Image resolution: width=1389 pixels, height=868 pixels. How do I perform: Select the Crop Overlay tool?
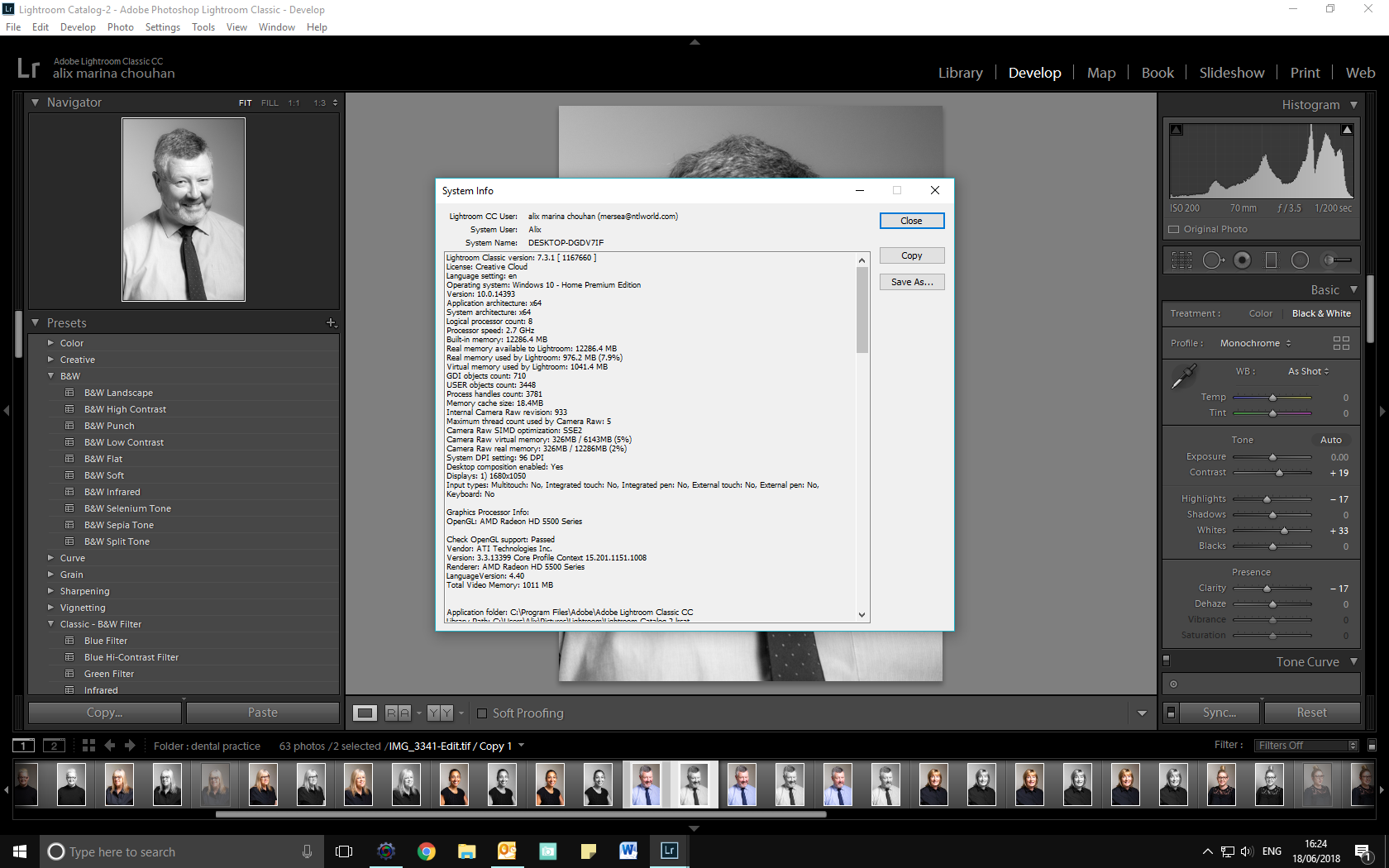point(1181,260)
